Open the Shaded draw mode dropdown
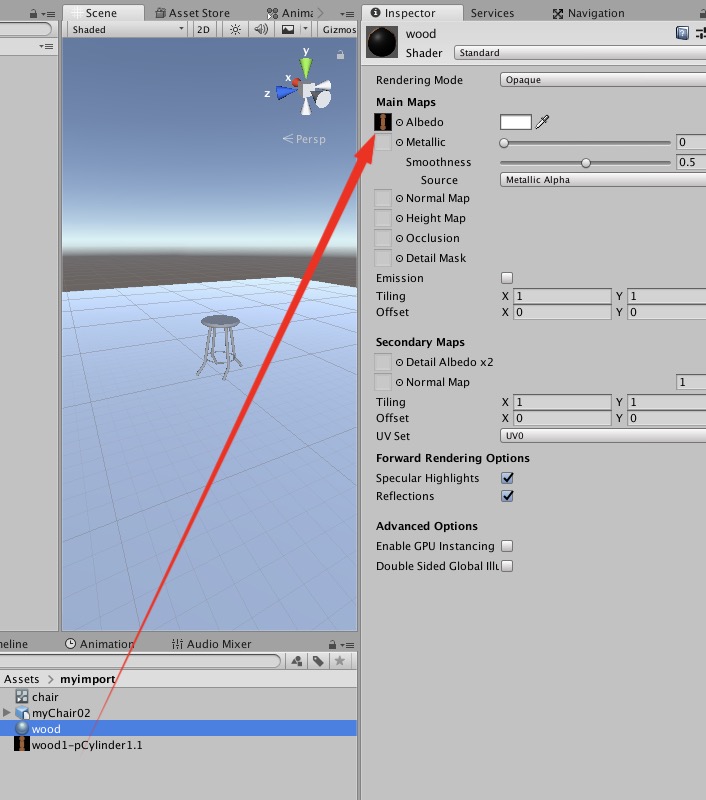Image resolution: width=706 pixels, height=800 pixels. (x=128, y=30)
